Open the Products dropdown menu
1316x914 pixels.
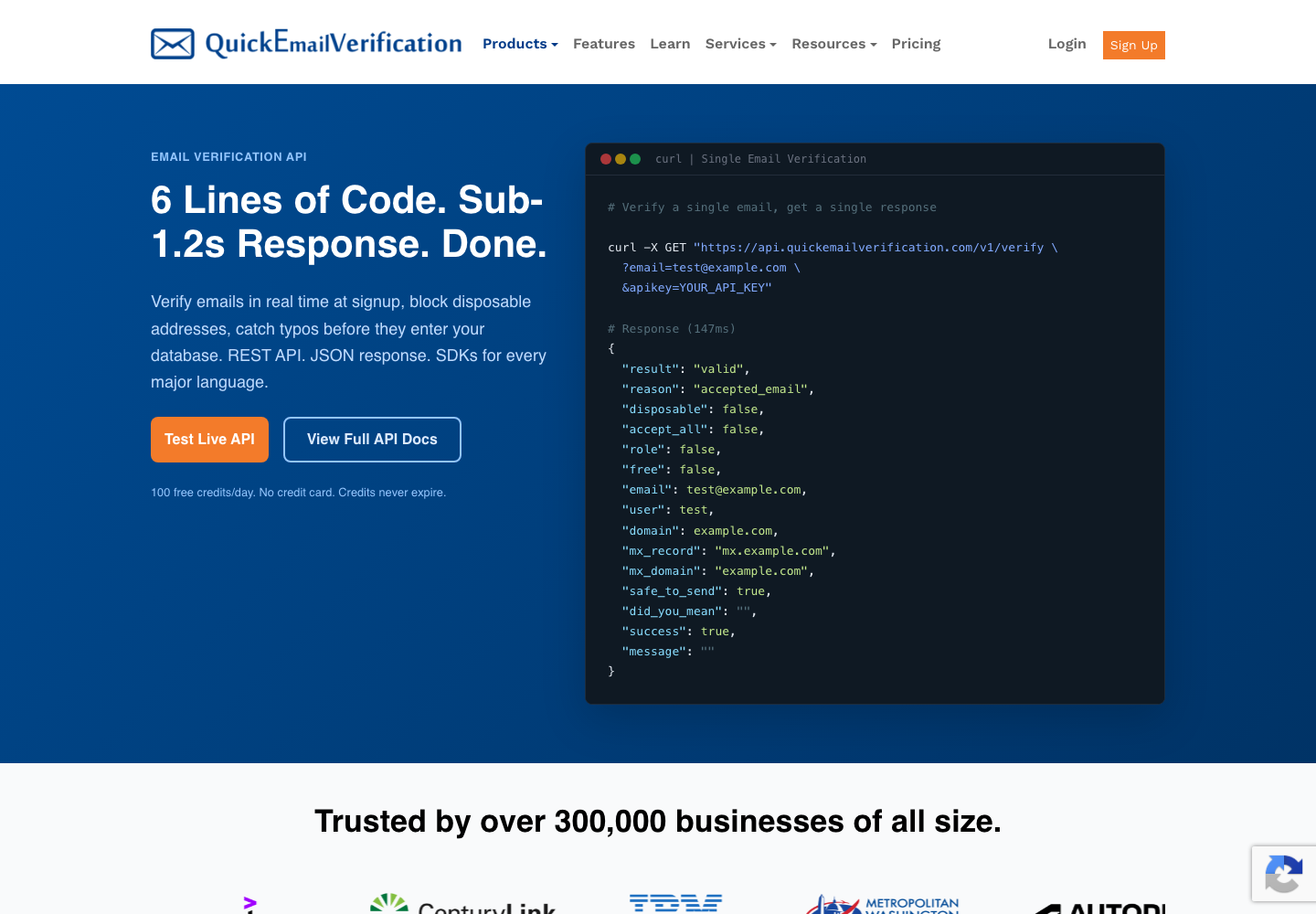coord(520,44)
